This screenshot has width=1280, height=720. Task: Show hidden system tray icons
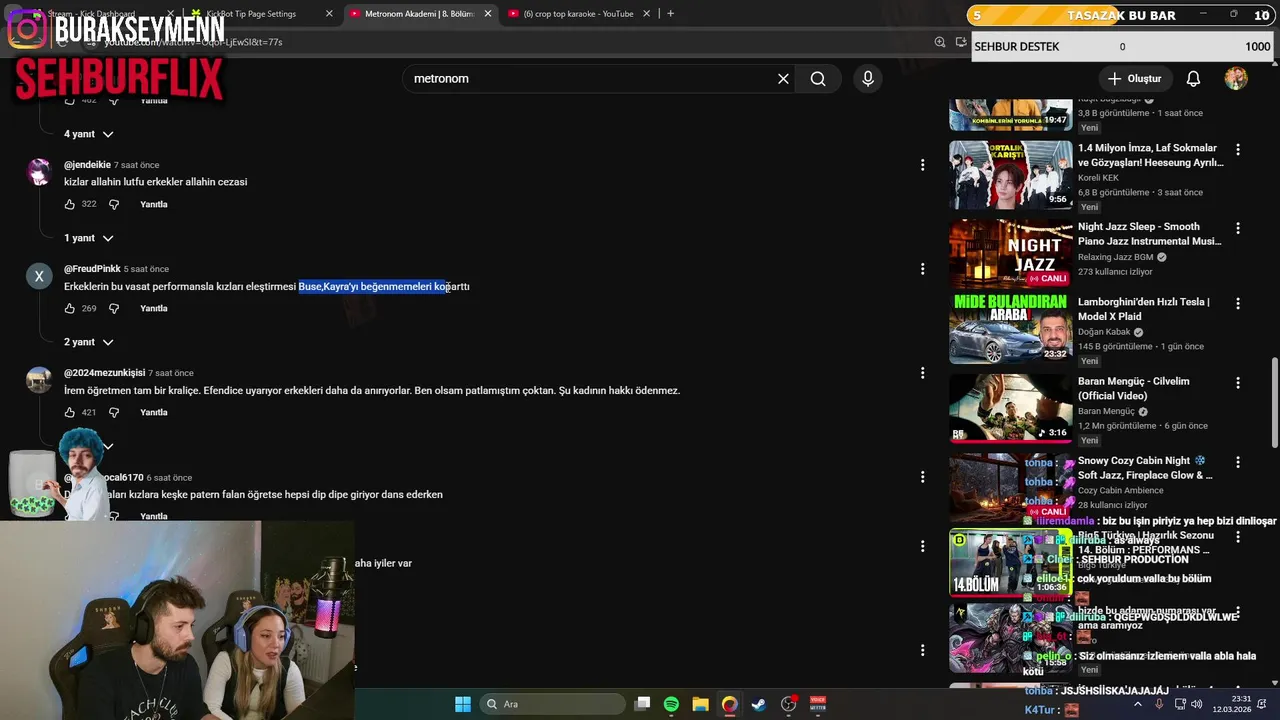click(1137, 704)
